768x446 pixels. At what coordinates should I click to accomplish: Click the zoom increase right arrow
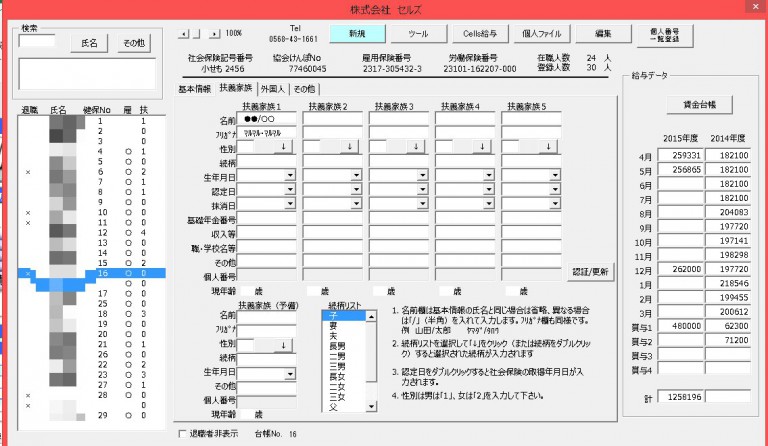pyautogui.click(x=214, y=34)
